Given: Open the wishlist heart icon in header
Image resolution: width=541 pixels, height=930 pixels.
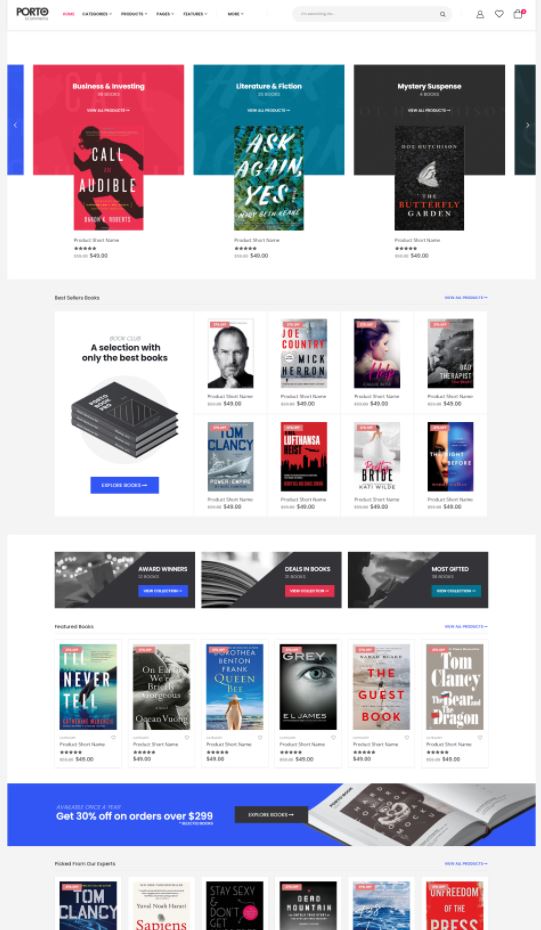Looking at the screenshot, I should tap(499, 14).
